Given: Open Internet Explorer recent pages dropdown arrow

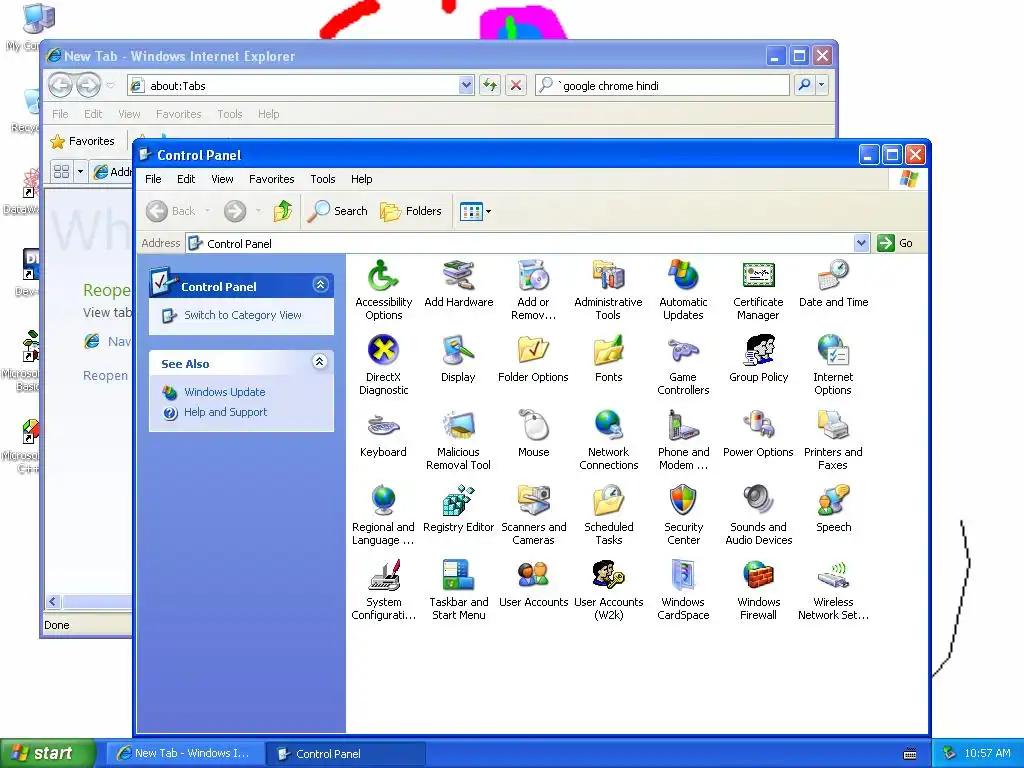Looking at the screenshot, I should (x=111, y=86).
